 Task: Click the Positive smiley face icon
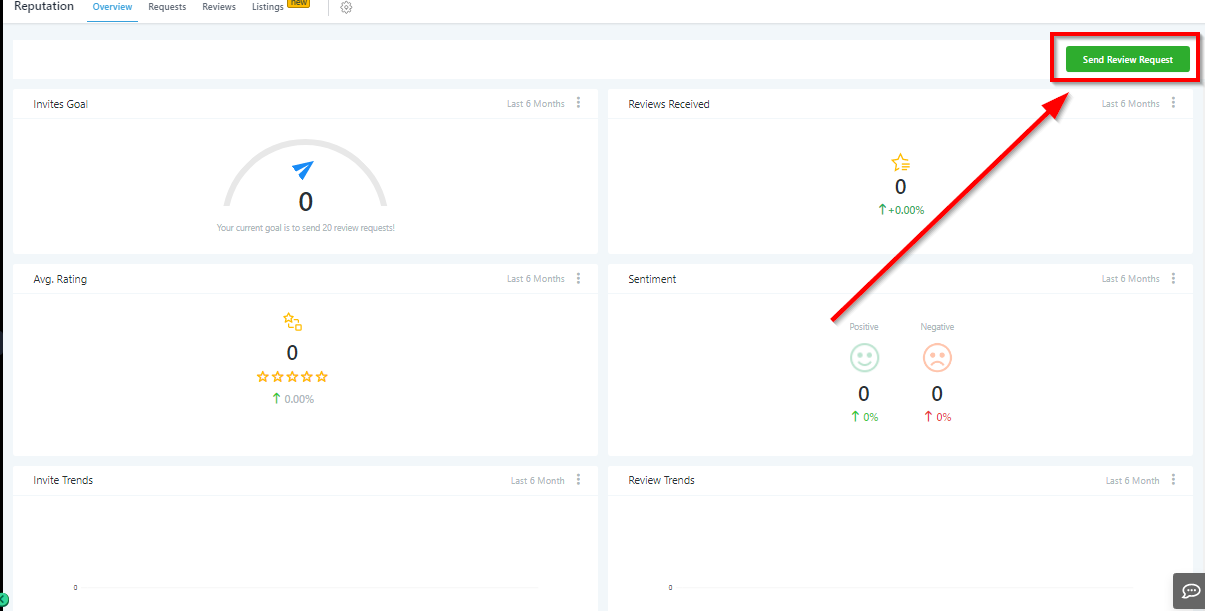click(x=864, y=358)
